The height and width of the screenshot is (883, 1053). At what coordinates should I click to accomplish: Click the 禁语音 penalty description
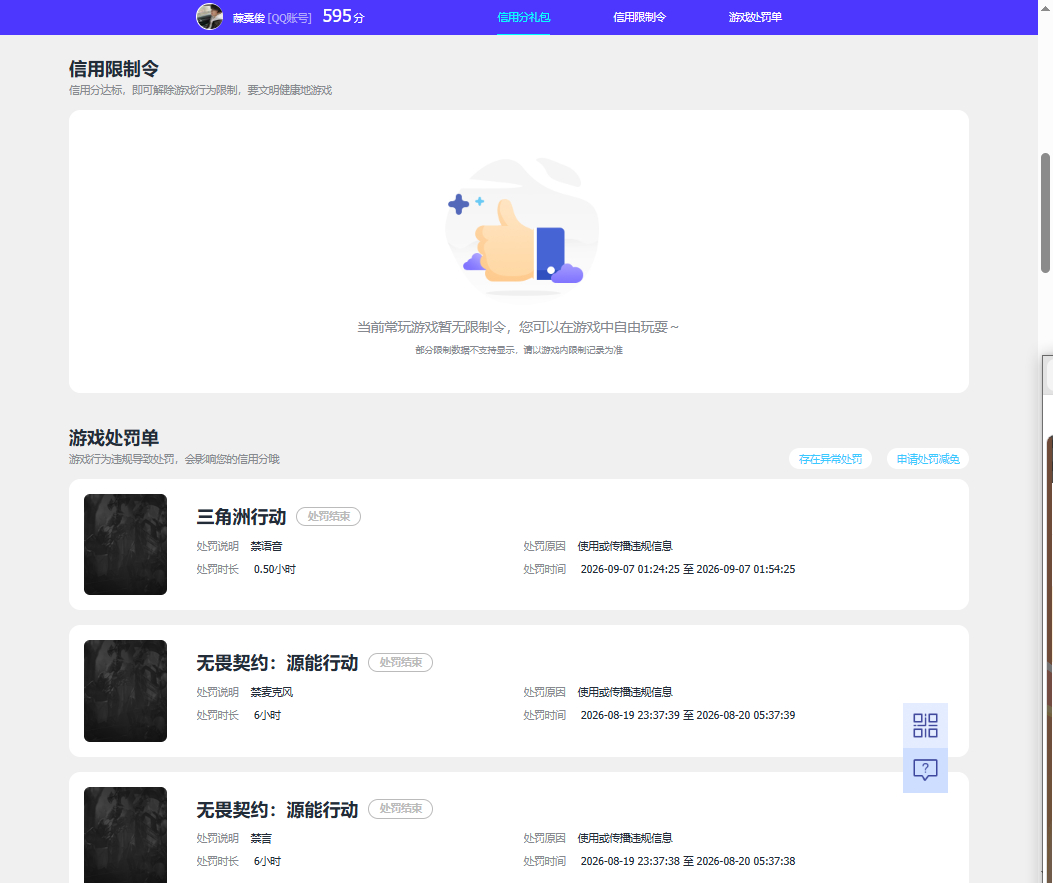267,547
